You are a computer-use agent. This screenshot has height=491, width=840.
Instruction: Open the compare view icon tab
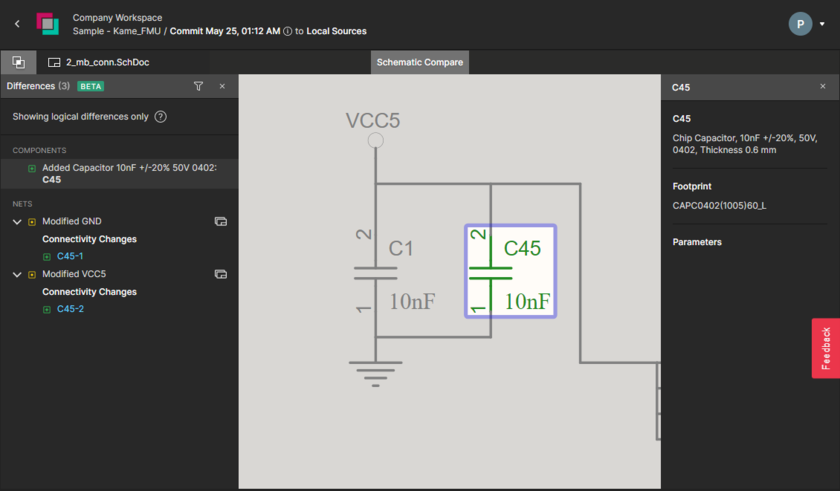click(18, 62)
